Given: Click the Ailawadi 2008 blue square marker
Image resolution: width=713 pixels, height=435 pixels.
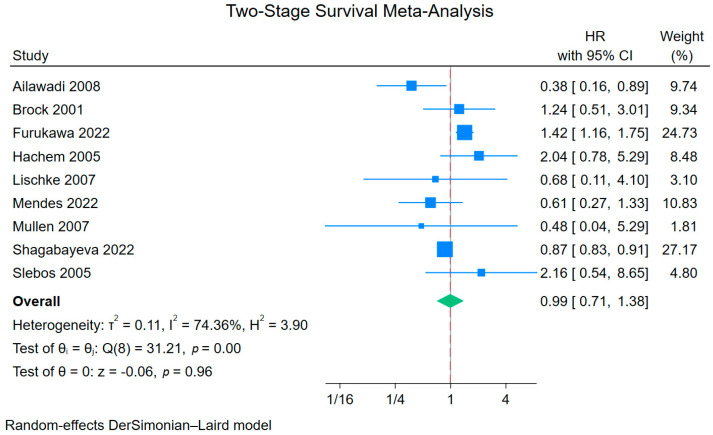Looking at the screenshot, I should (411, 85).
